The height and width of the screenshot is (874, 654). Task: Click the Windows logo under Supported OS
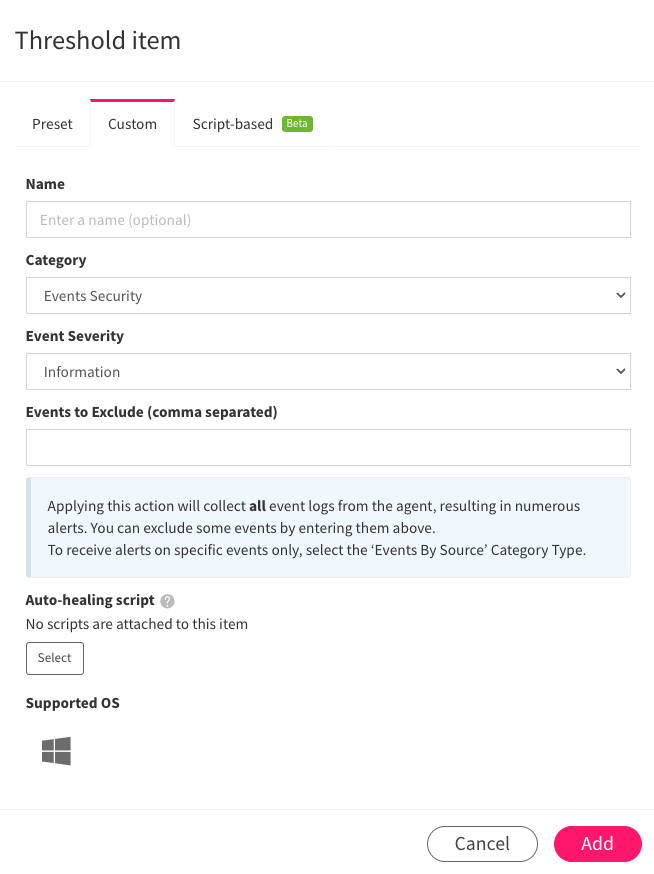point(56,751)
